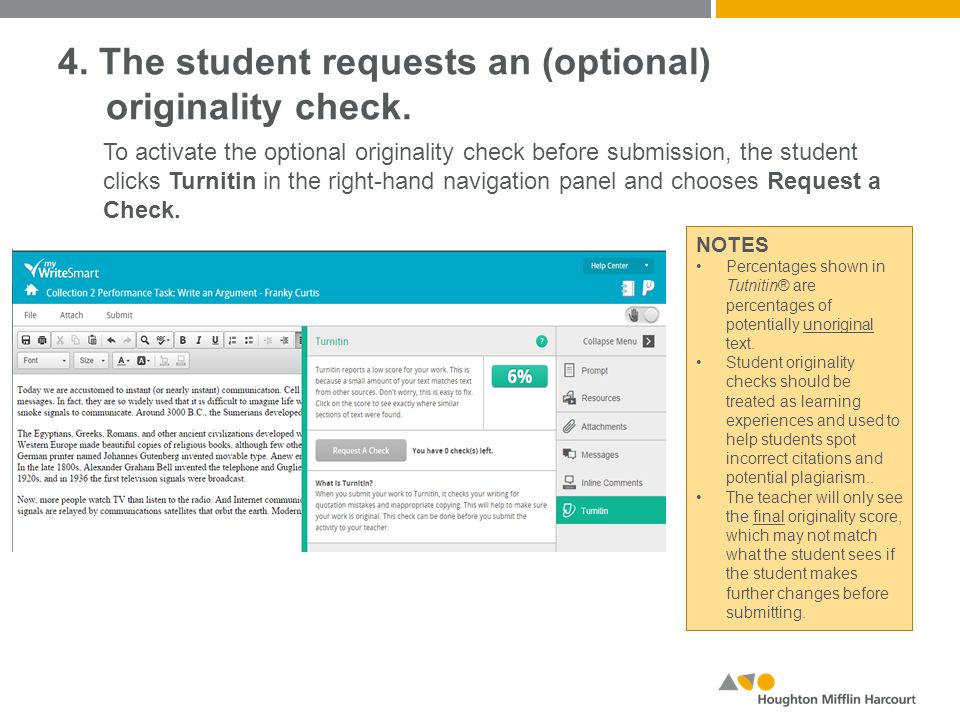
Task: Click the Turnitin help question mark
Action: [x=541, y=341]
